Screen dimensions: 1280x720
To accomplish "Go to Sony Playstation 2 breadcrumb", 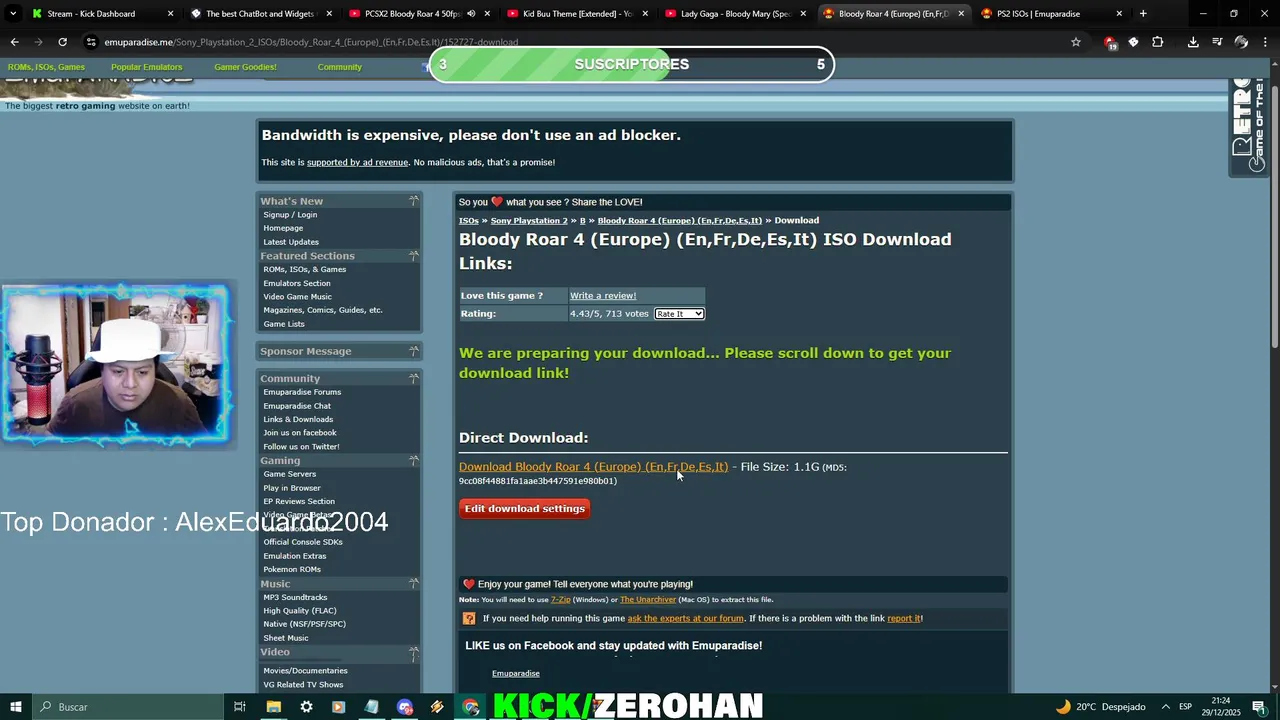I will [529, 220].
